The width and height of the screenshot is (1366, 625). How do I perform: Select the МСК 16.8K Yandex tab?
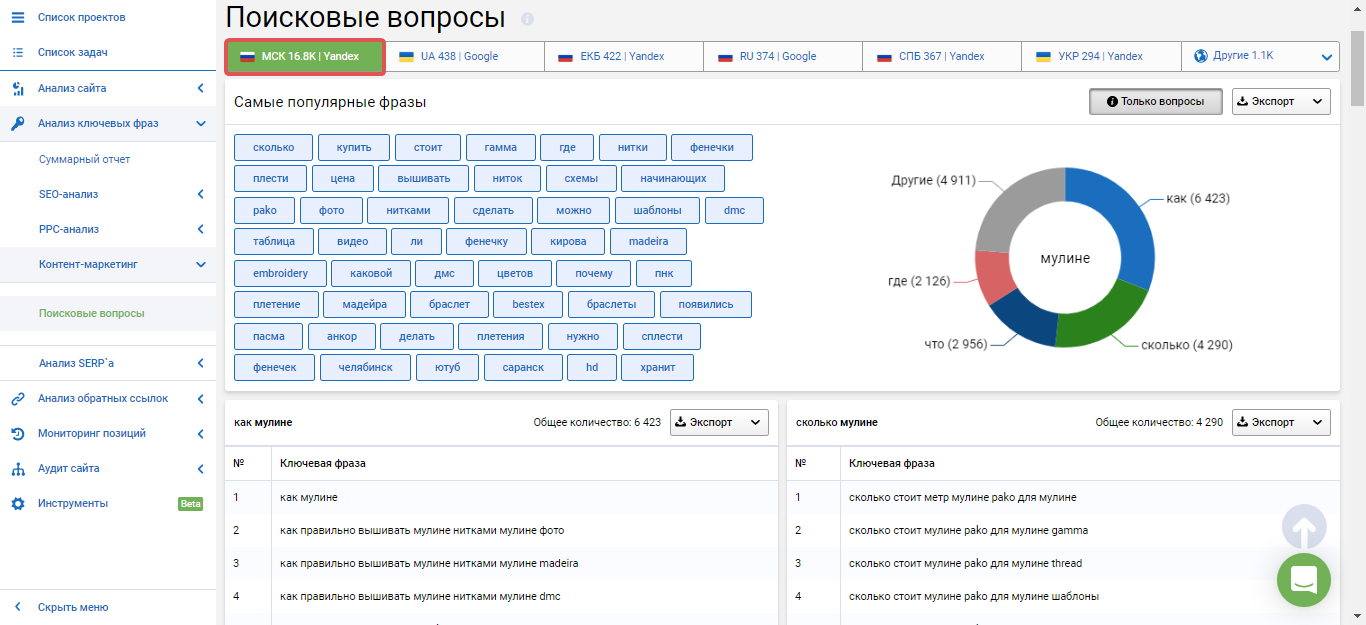pos(305,57)
